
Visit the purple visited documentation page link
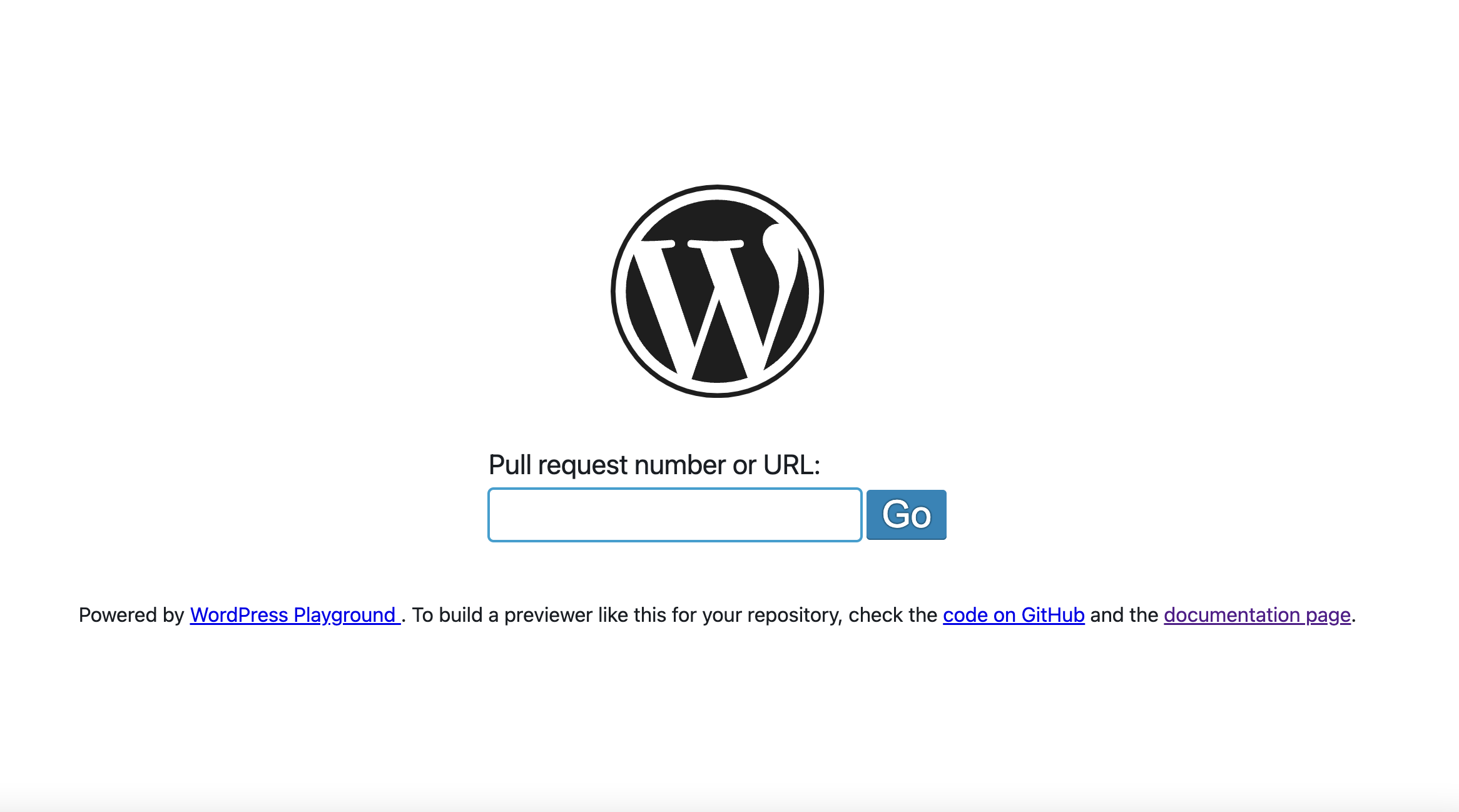1257,615
